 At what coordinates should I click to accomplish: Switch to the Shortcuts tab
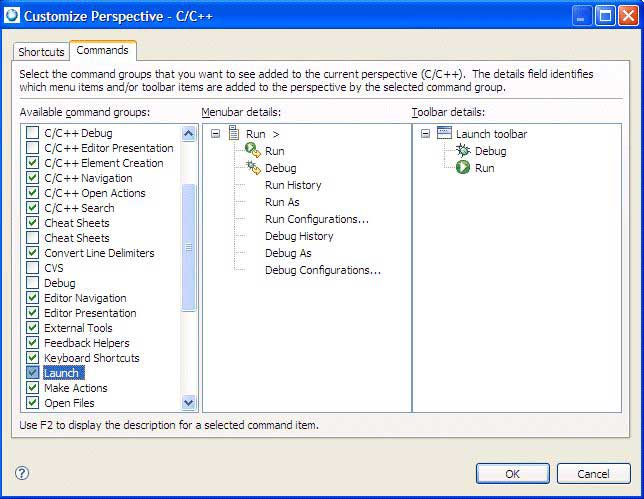click(x=41, y=52)
